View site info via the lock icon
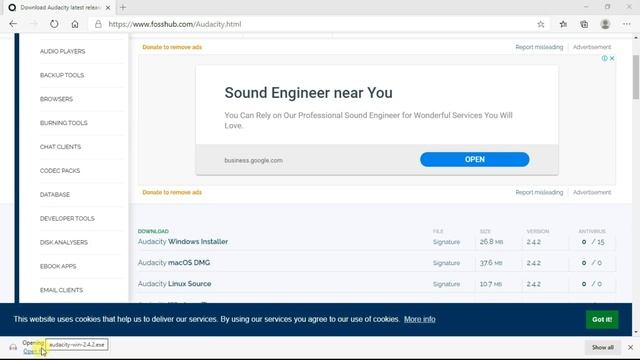Image resolution: width=640 pixels, height=360 pixels. tap(98, 24)
